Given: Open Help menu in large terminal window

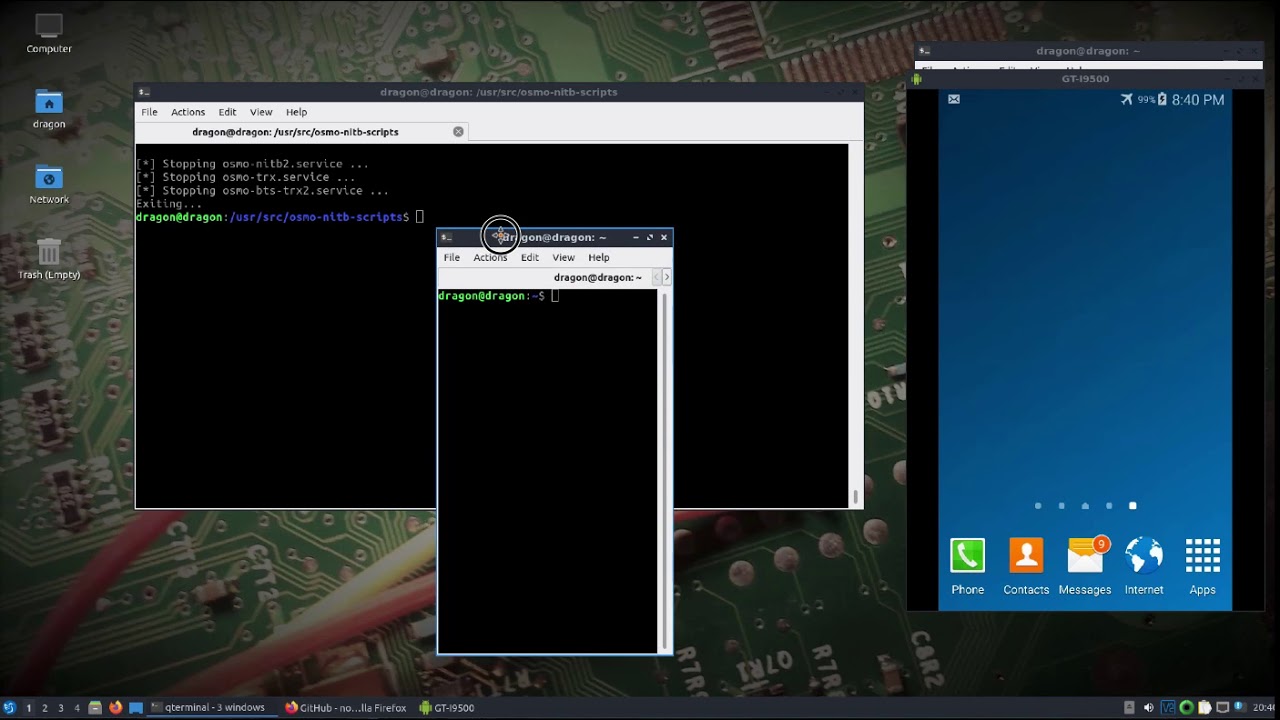Looking at the screenshot, I should pos(296,112).
